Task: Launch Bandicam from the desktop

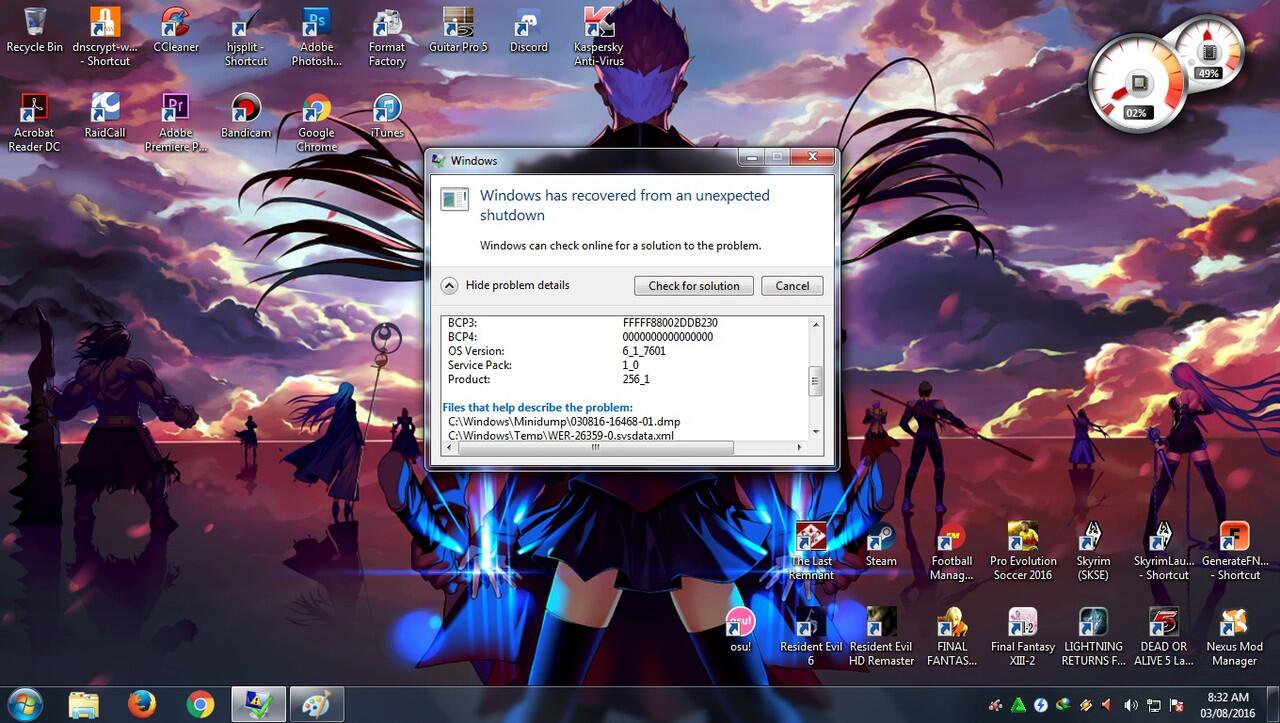Action: (x=246, y=116)
